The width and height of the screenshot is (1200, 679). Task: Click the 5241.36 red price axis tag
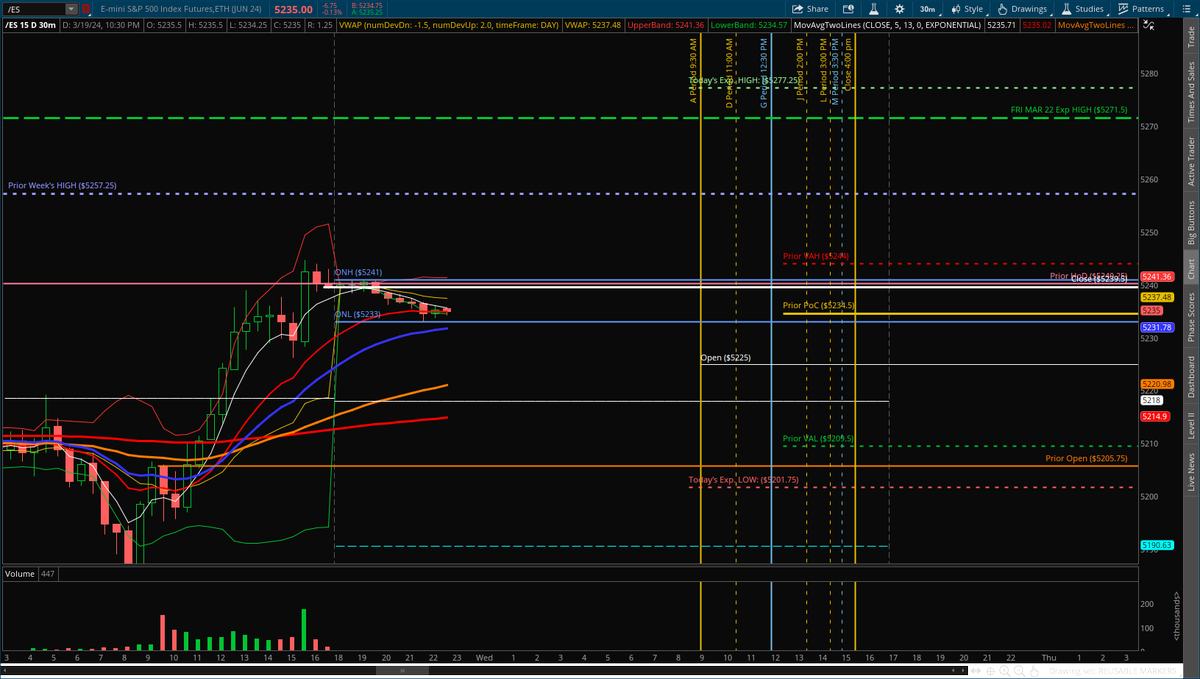[1155, 276]
